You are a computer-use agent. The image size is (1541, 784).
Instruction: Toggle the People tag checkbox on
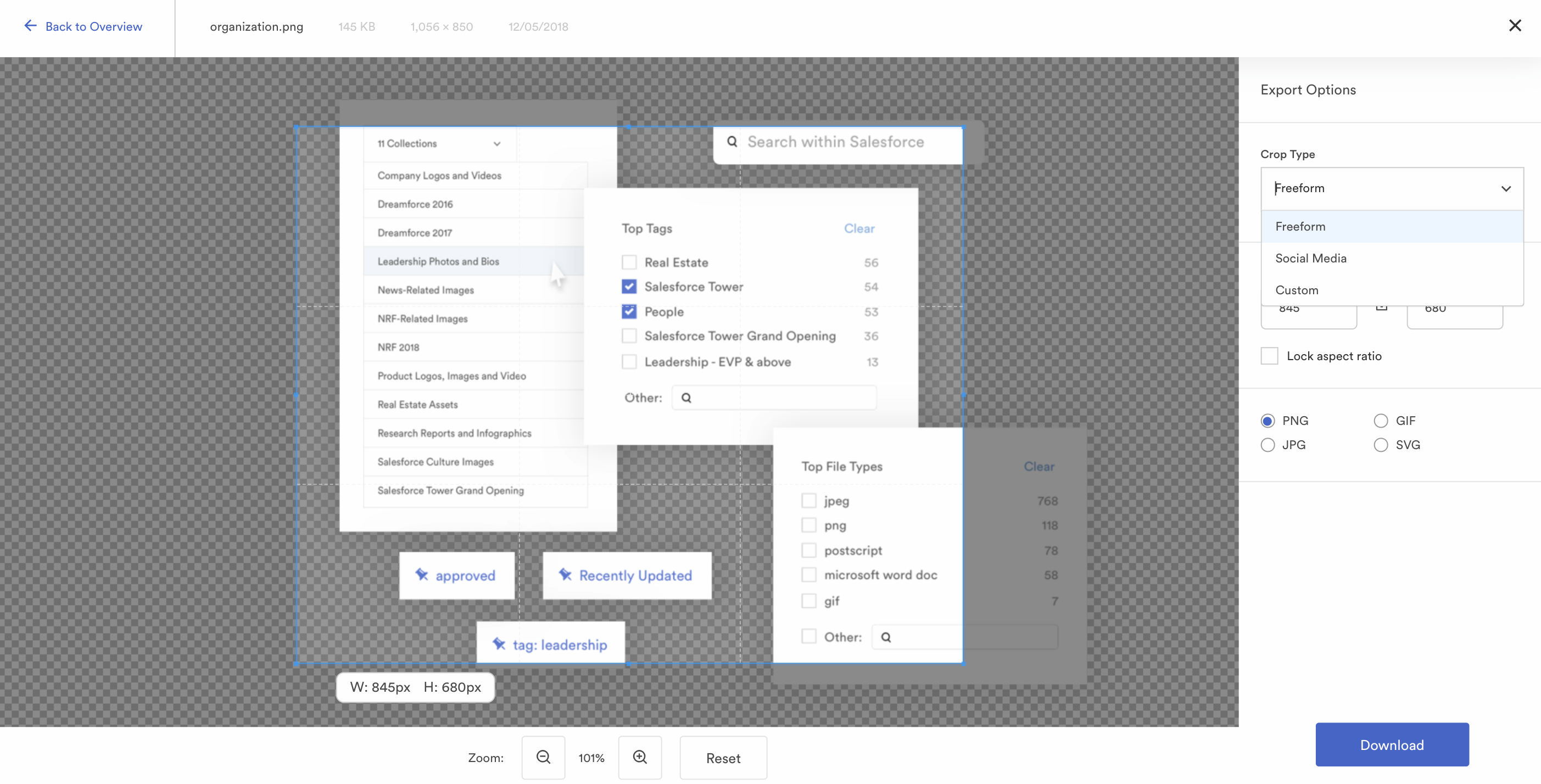coord(629,312)
